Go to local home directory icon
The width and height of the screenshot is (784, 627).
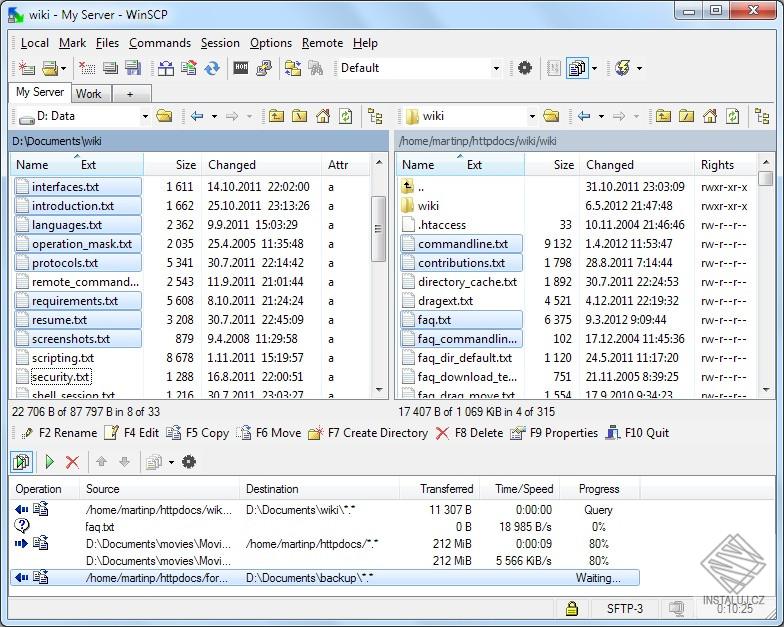pos(322,116)
